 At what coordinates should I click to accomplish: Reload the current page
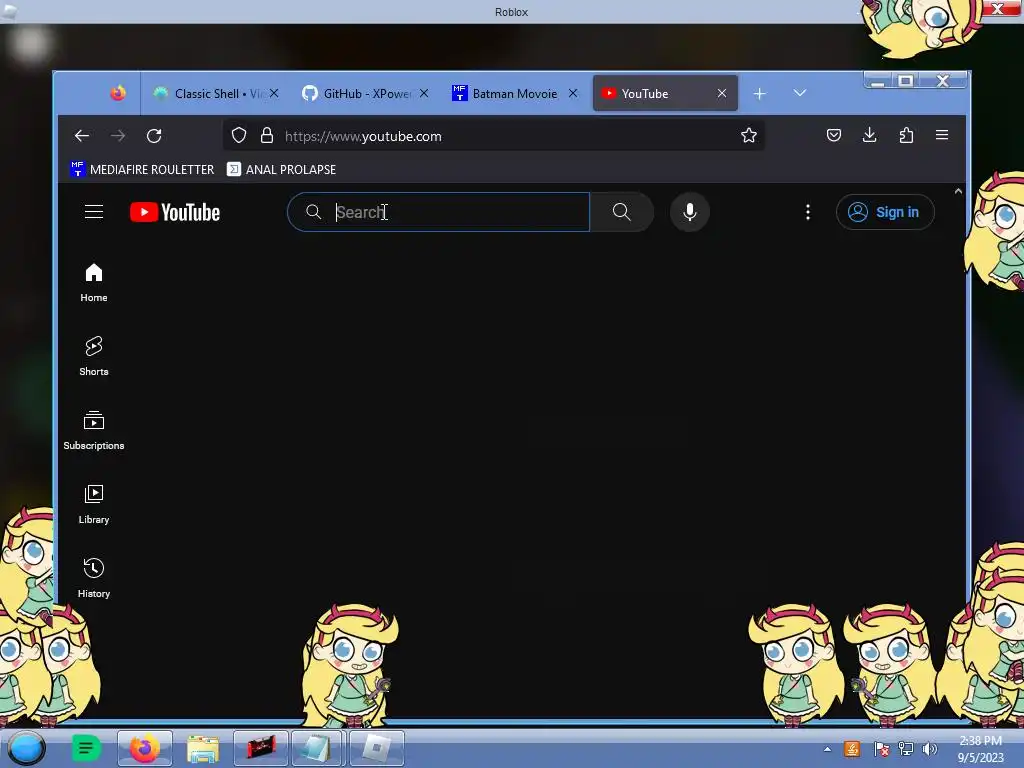(154, 136)
